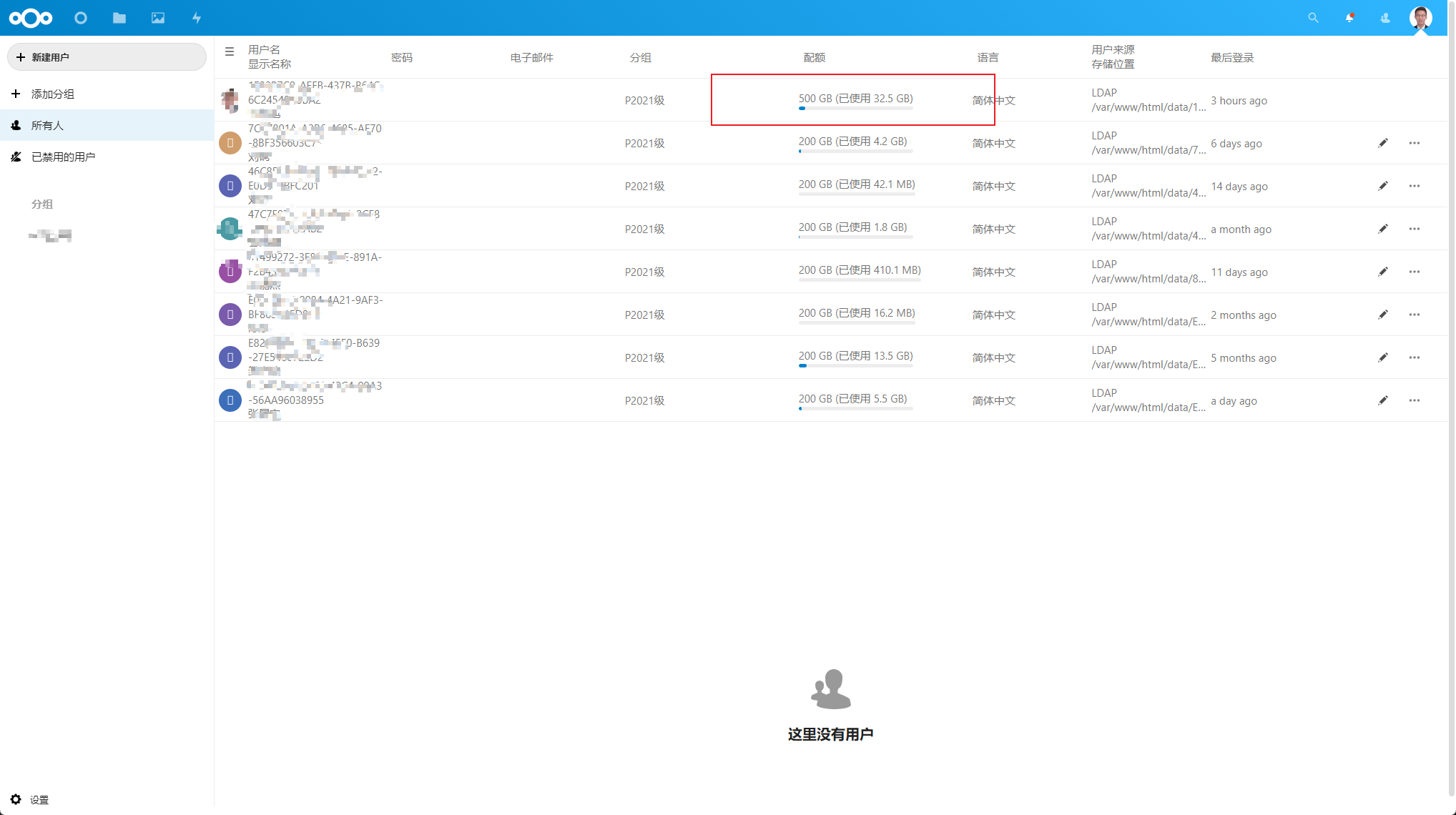The image size is (1456, 815).
Task: Click the Nextcloud logo
Action: (31, 18)
